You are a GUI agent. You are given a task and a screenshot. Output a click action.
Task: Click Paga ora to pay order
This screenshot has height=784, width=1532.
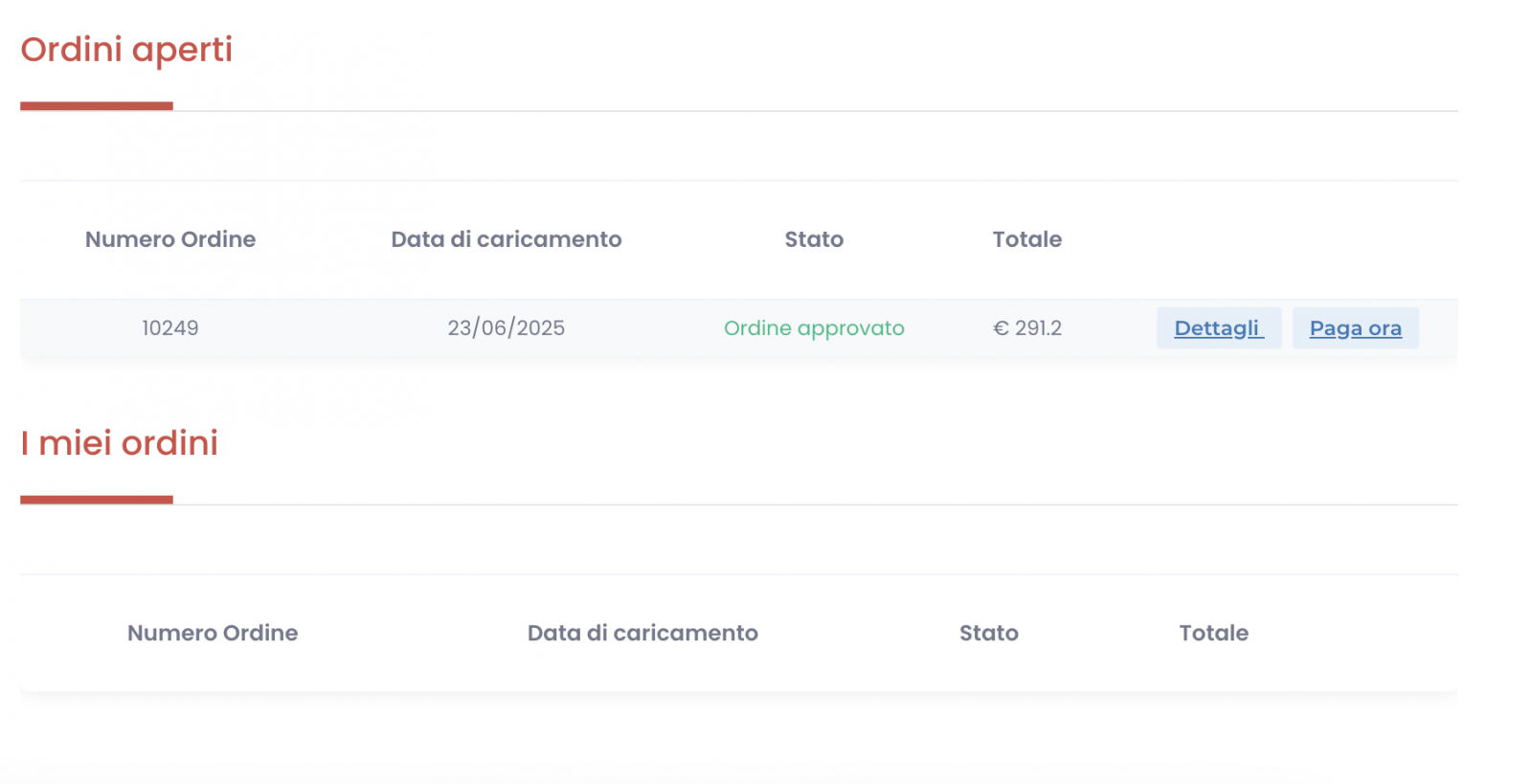coord(1355,328)
